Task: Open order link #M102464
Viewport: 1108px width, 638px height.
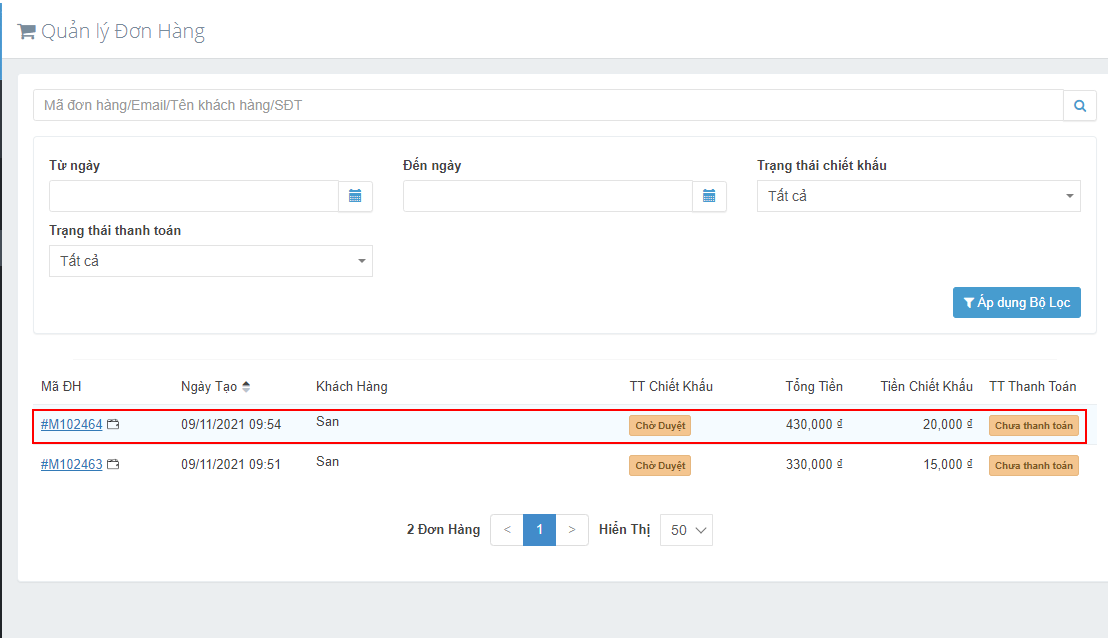Action: 71,425
